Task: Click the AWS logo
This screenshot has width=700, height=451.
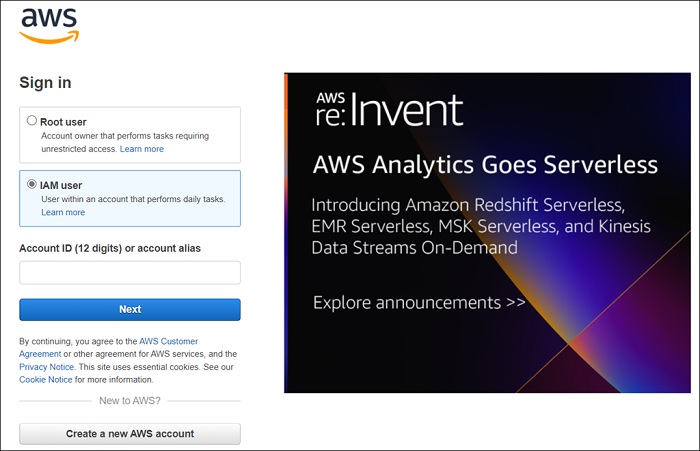Action: 48,25
